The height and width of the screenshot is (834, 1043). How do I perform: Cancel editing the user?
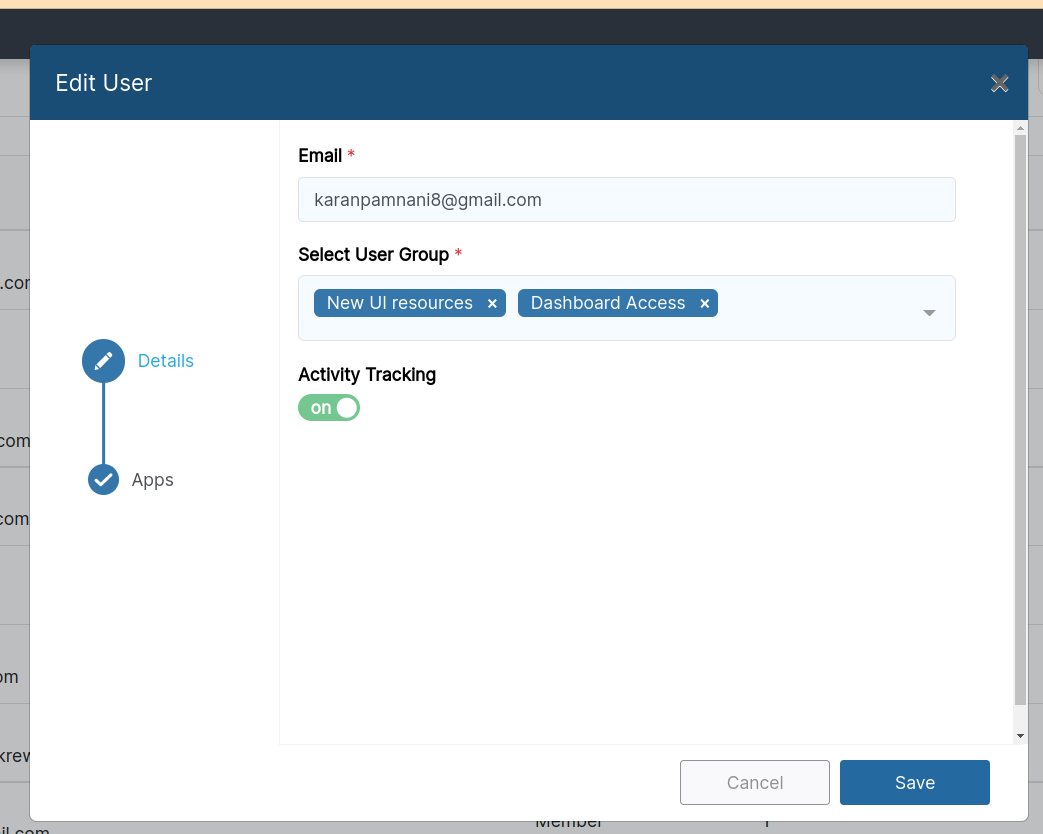pos(754,782)
